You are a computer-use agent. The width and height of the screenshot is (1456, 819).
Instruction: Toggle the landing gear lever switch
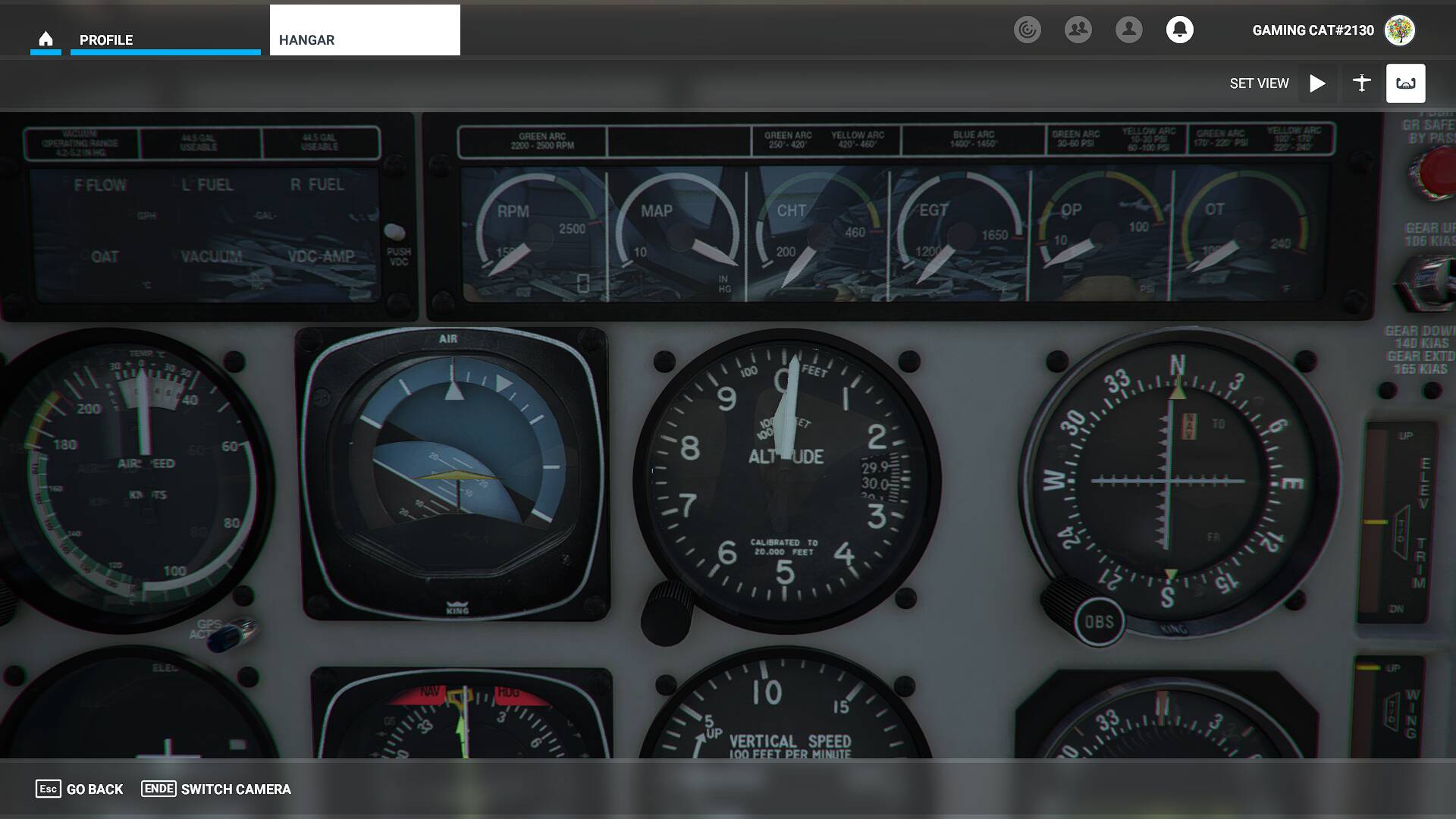pos(1426,282)
